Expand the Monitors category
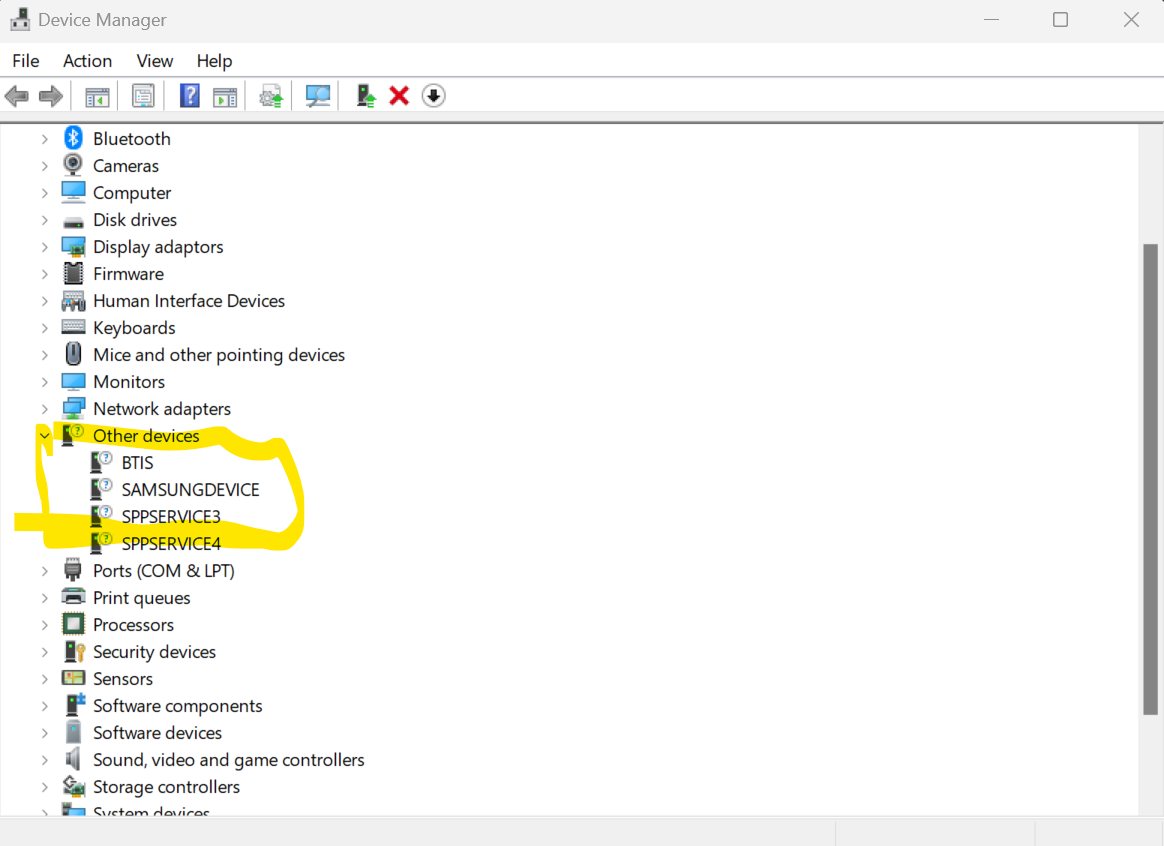Screen dimensions: 1164x846 (45, 381)
